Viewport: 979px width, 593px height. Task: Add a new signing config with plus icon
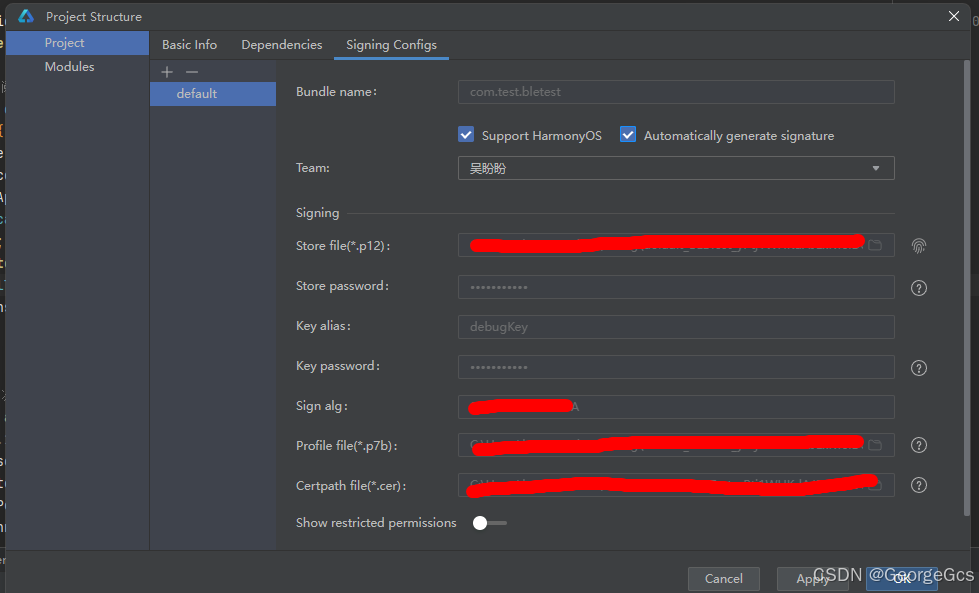coord(166,71)
